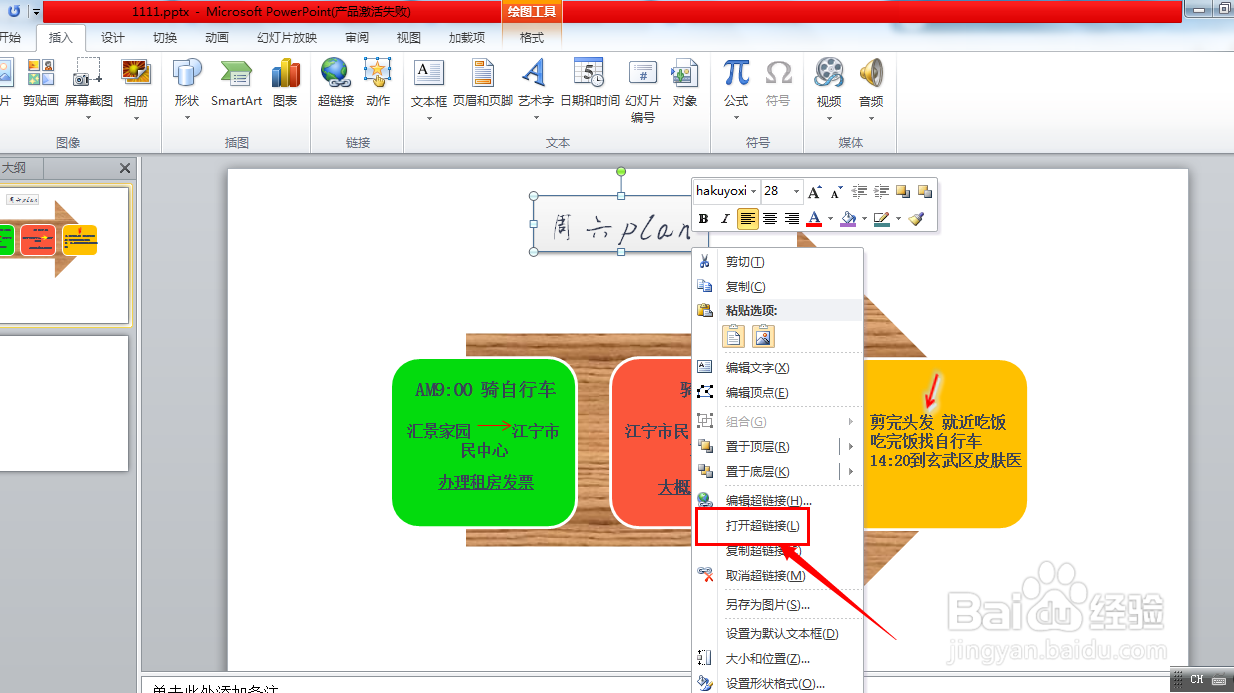Open the hakuyoxi font name dropdown
The image size is (1234, 693).
(753, 191)
